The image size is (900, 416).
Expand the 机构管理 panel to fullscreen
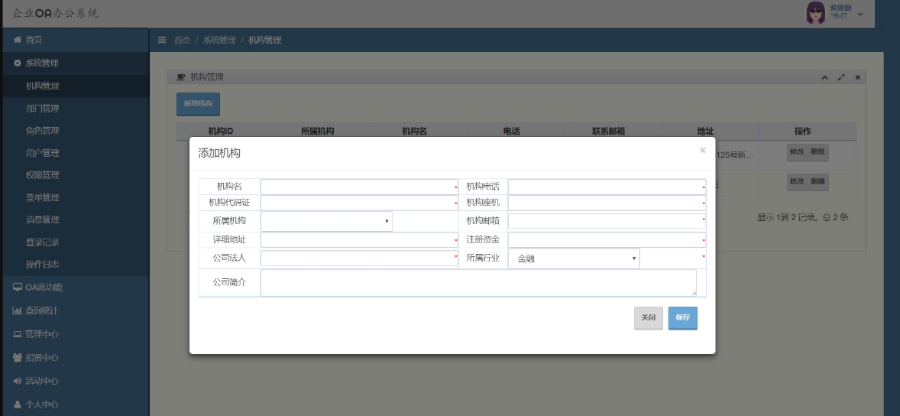pyautogui.click(x=841, y=77)
